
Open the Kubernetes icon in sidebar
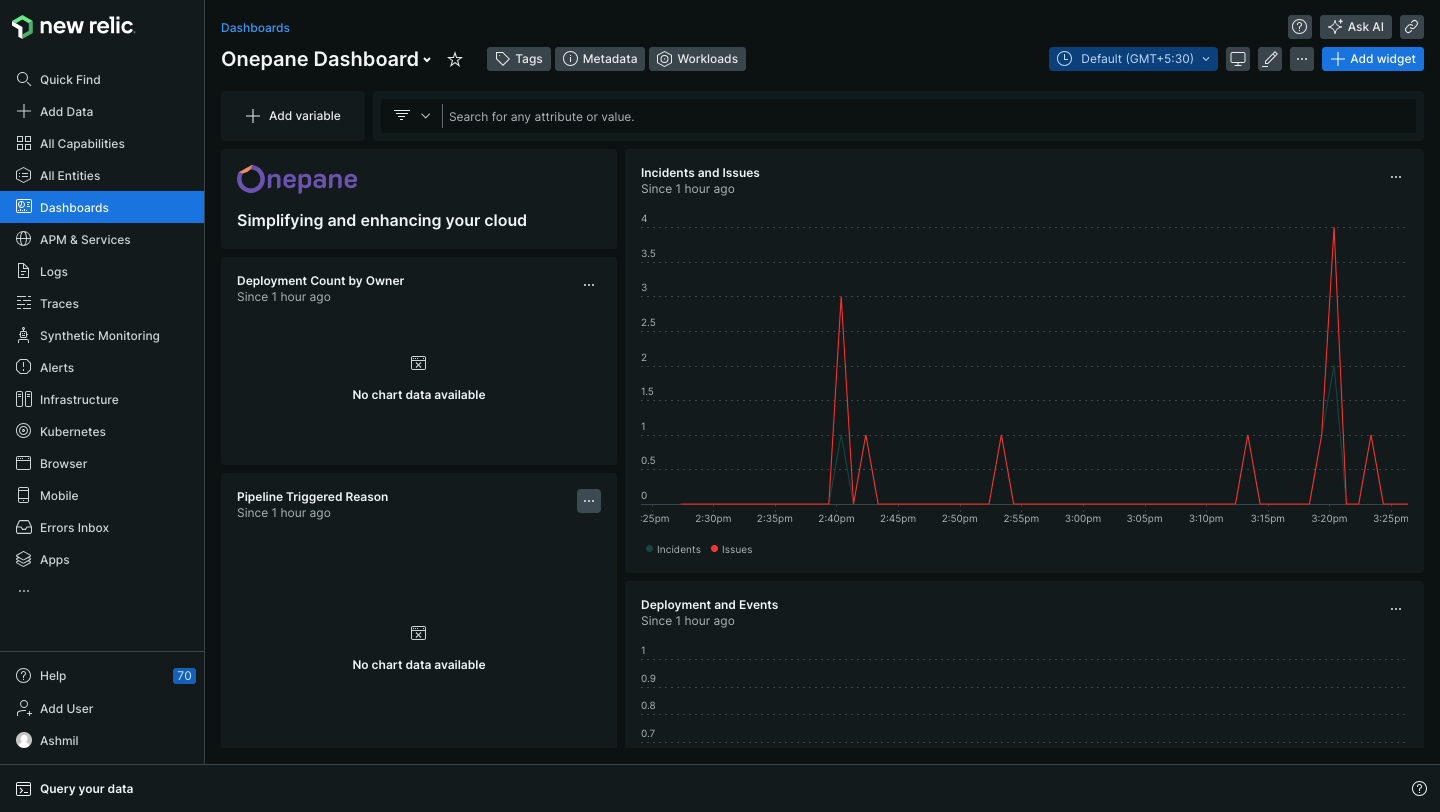24,432
